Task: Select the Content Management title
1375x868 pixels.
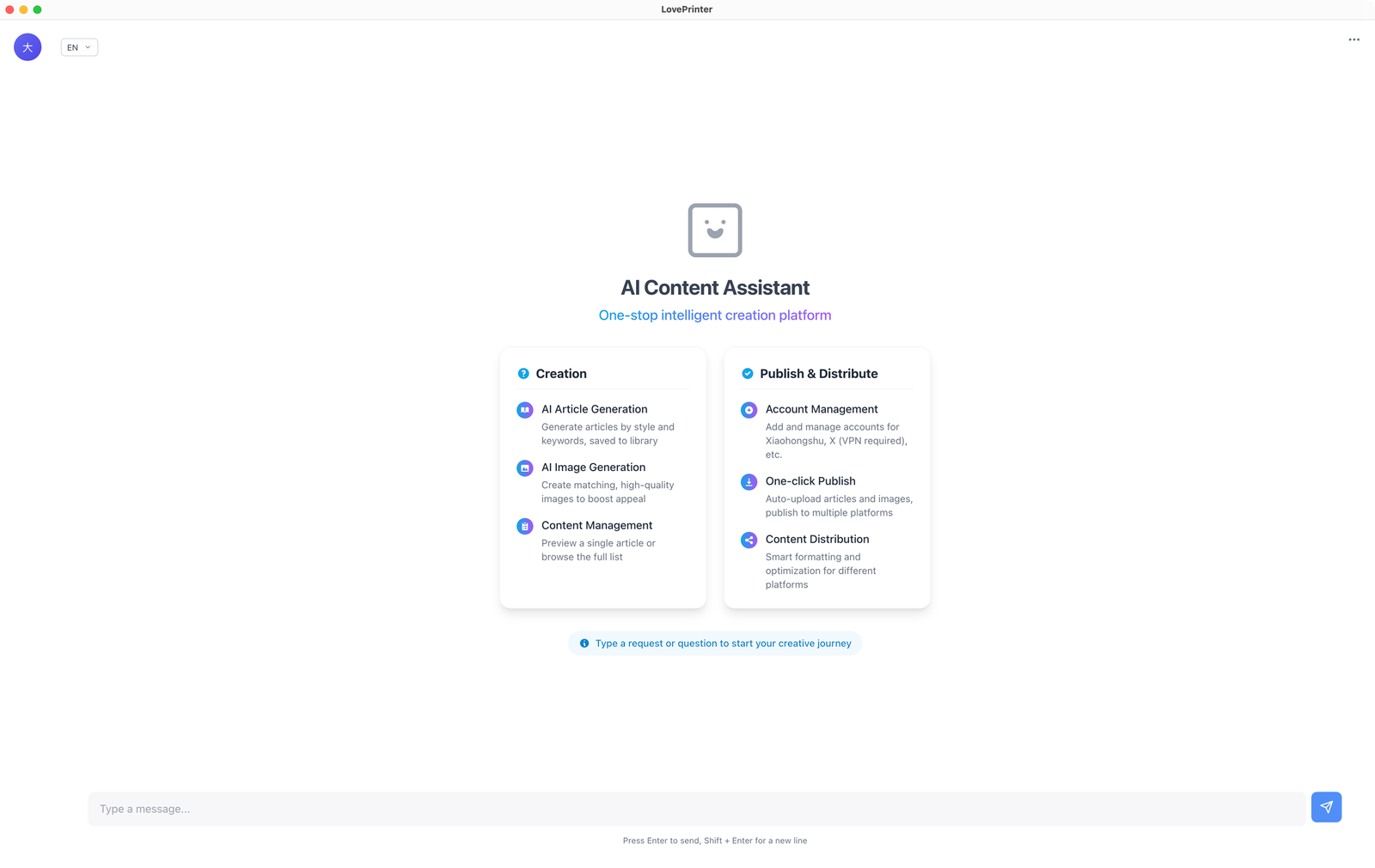Action: pyautogui.click(x=596, y=525)
